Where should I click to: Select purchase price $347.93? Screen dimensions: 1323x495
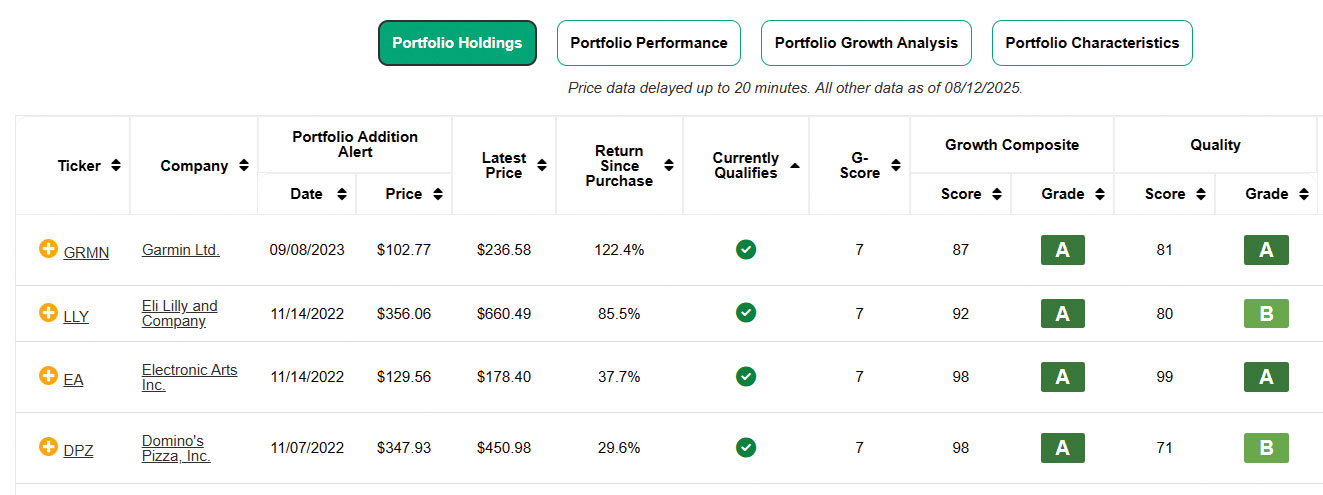click(404, 448)
